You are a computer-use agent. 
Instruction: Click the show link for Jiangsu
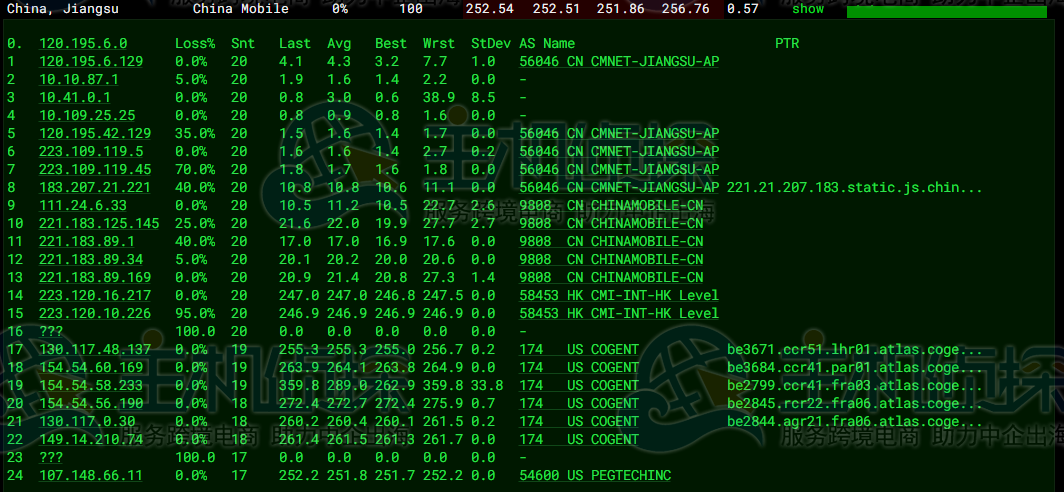[808, 9]
